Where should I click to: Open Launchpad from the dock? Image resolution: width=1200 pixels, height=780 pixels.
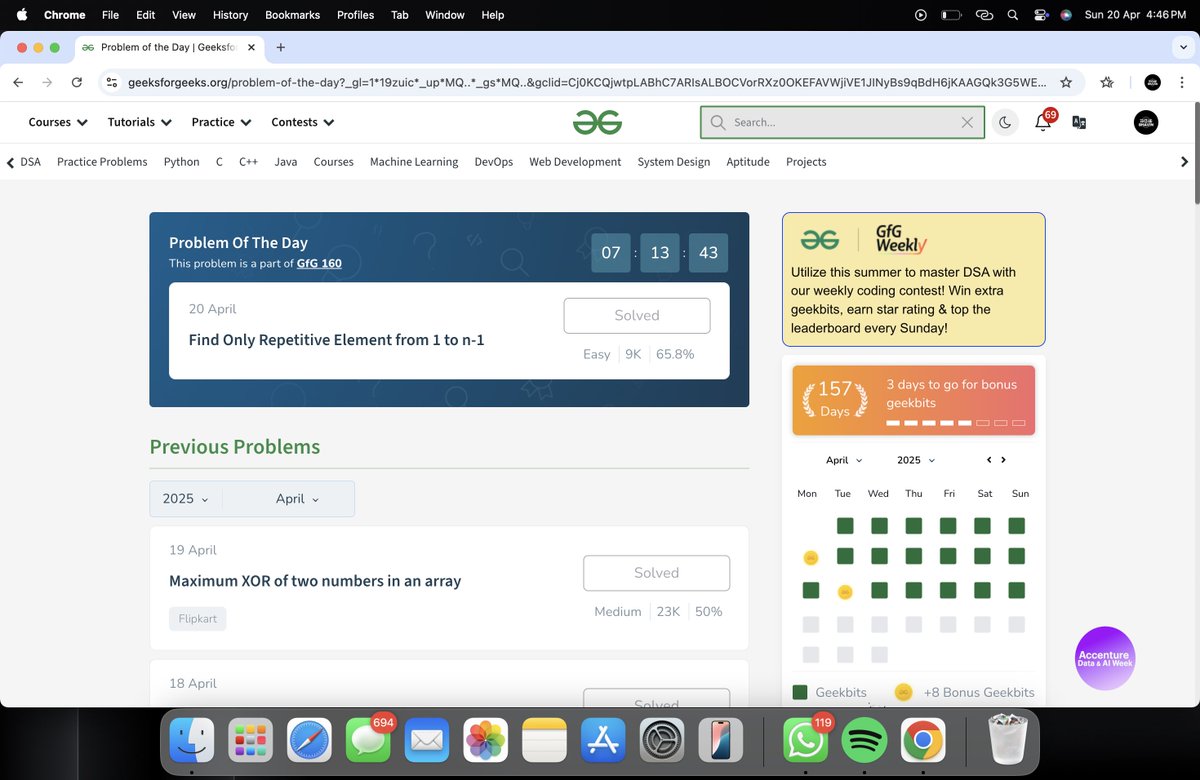point(249,742)
